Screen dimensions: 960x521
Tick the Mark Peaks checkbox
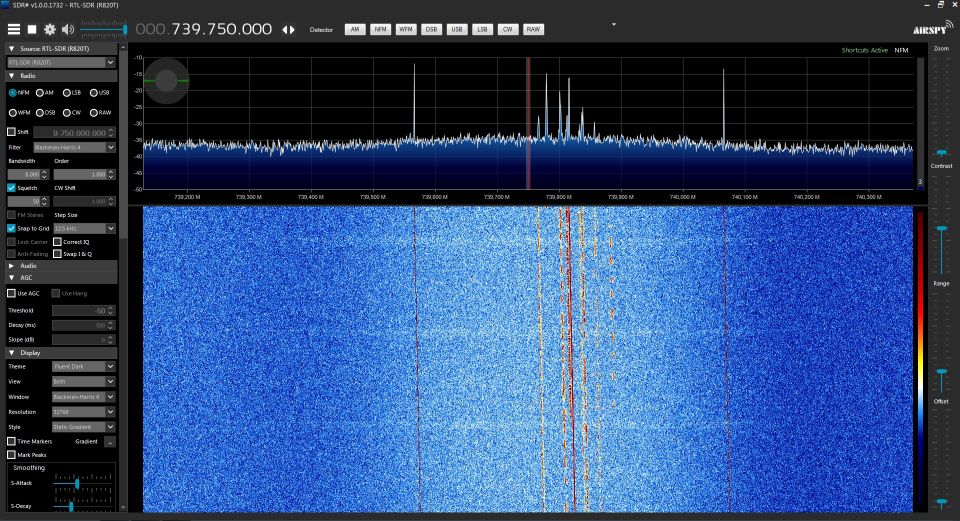click(12, 455)
